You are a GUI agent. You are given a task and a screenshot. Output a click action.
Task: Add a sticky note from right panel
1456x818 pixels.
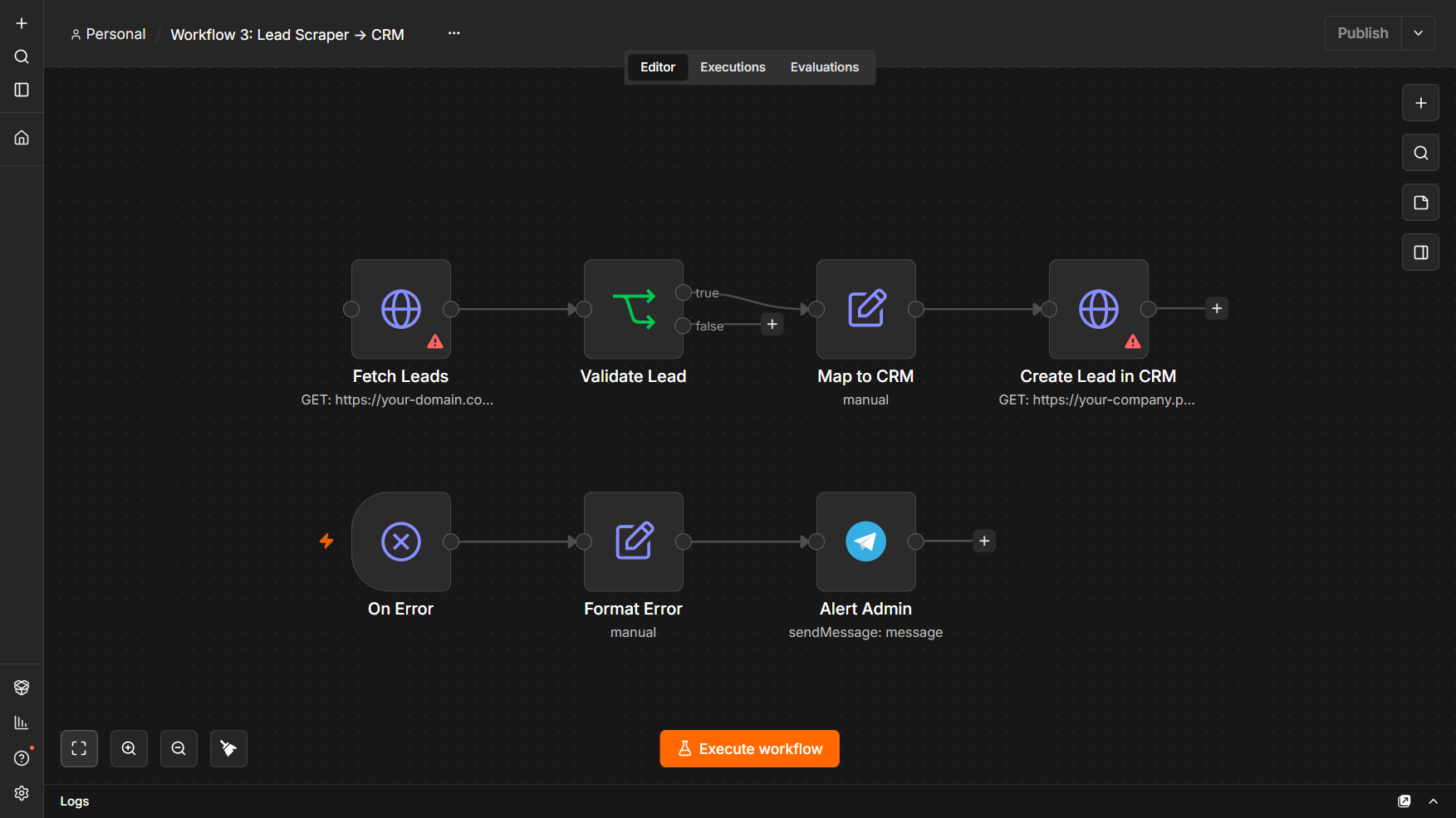coord(1420,203)
